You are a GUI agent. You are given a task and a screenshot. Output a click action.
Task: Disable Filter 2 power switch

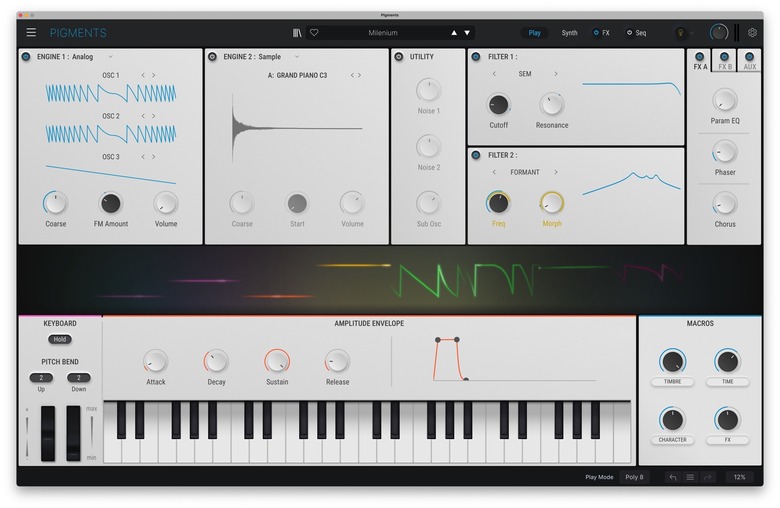(x=476, y=155)
